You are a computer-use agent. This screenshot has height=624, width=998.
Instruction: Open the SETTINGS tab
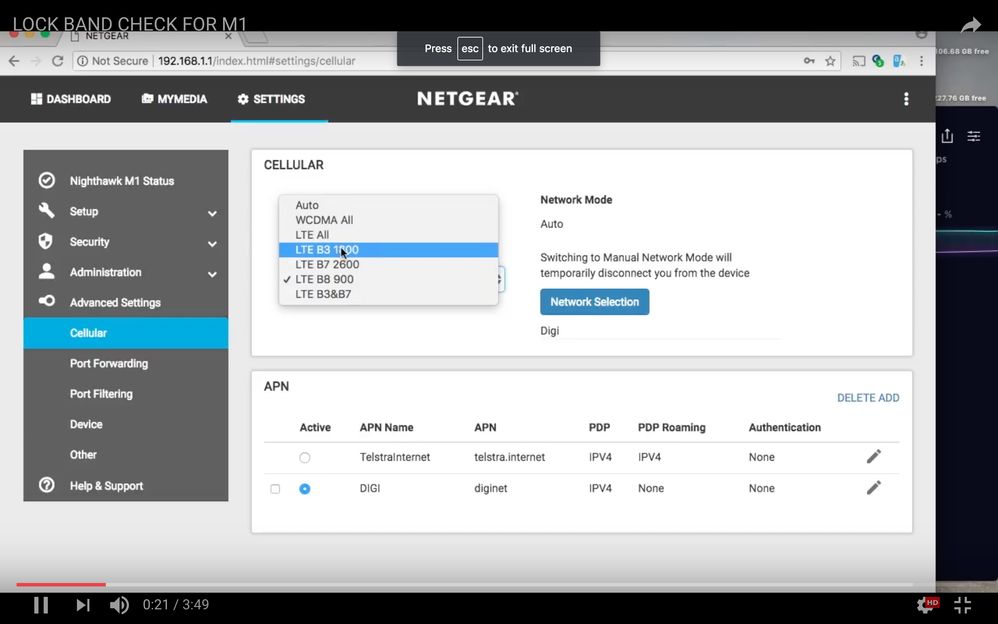pos(271,99)
